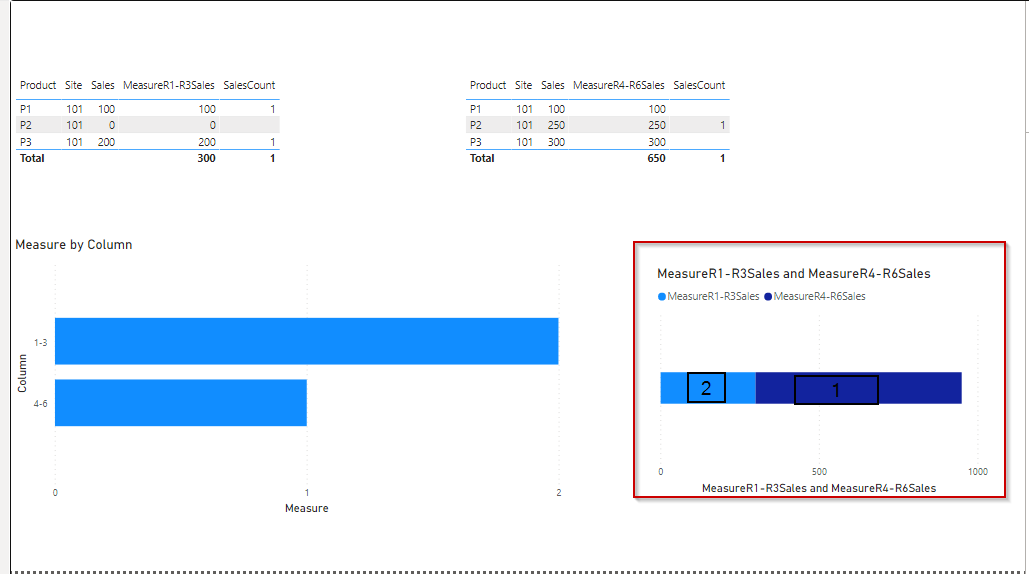
Task: Click Site header in right table
Action: pyautogui.click(x=524, y=85)
